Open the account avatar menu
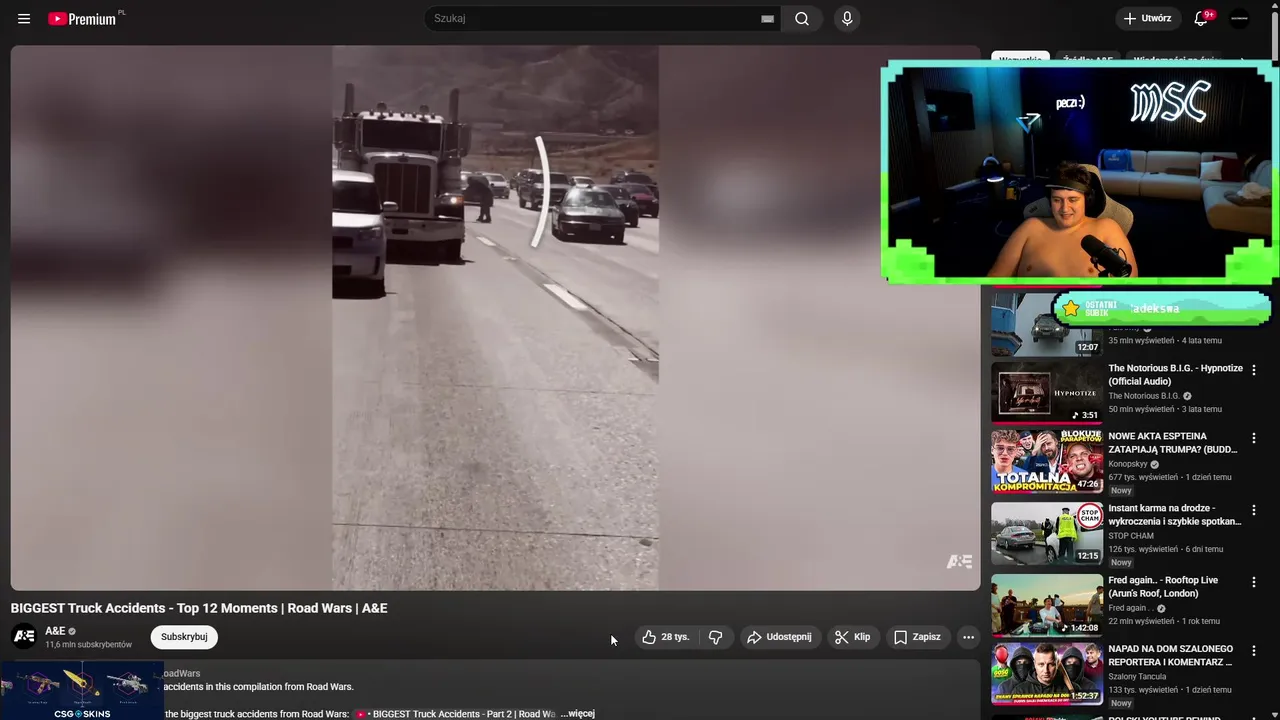The image size is (1280, 720). (x=1240, y=18)
